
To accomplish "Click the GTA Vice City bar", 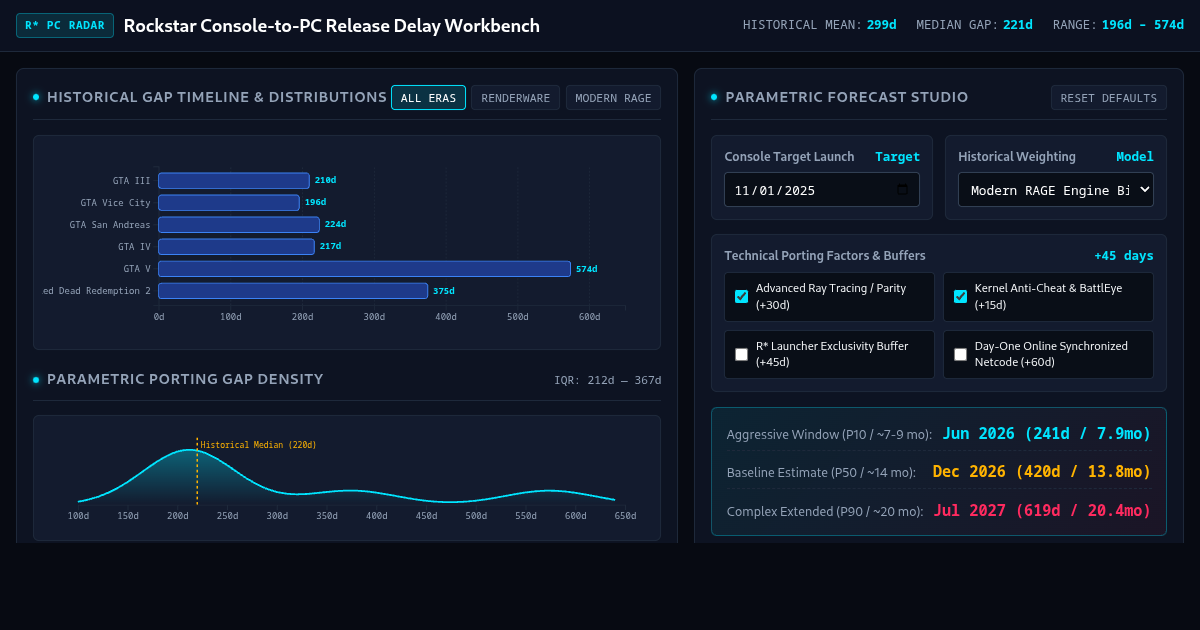I will (x=229, y=203).
